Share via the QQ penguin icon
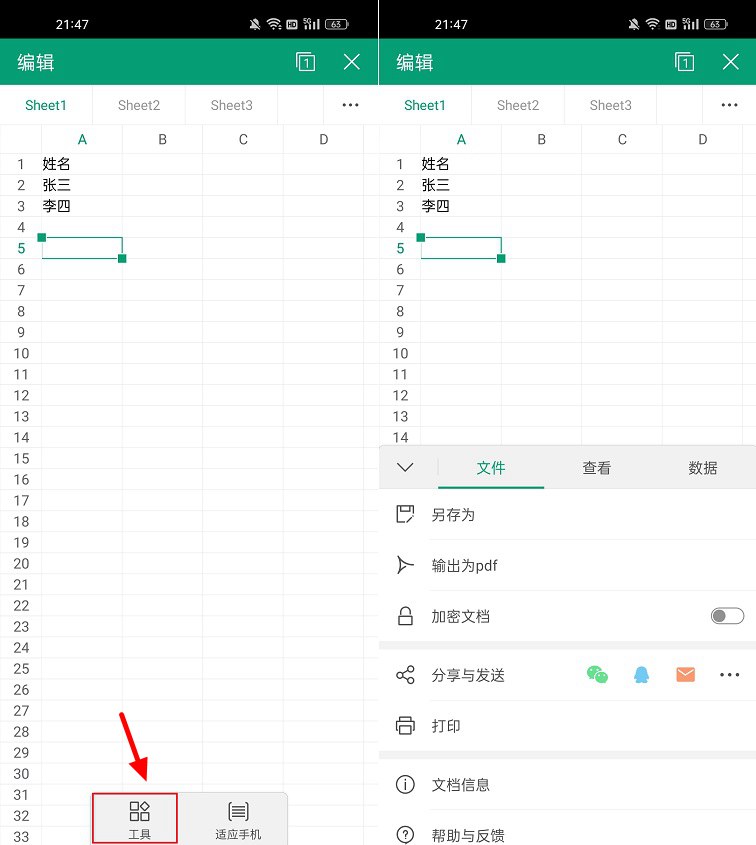Viewport: 756px width, 845px height. pos(641,675)
